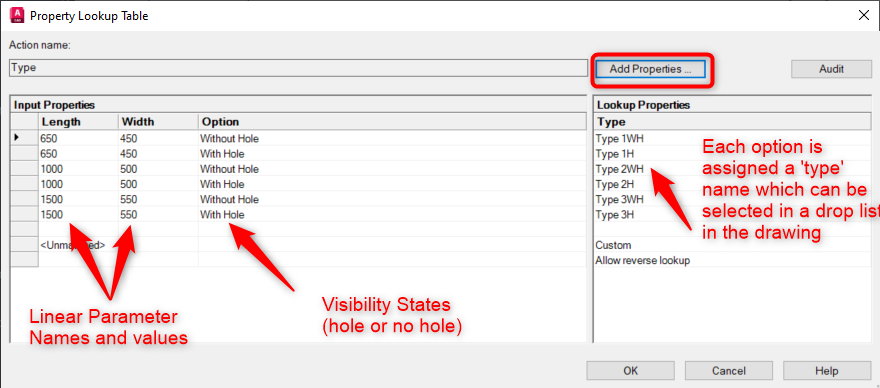The width and height of the screenshot is (880, 388).
Task: Select With Hole option in the 1500 row
Action: (x=392, y=214)
